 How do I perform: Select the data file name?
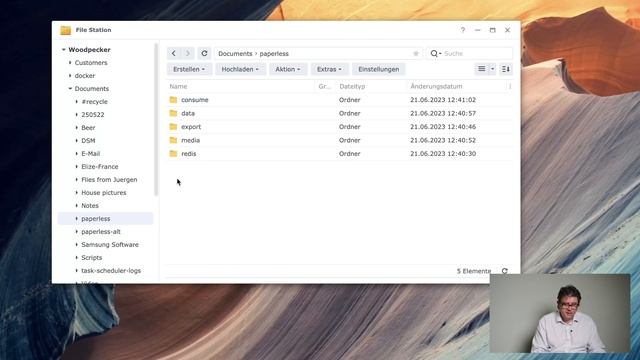tap(188, 113)
